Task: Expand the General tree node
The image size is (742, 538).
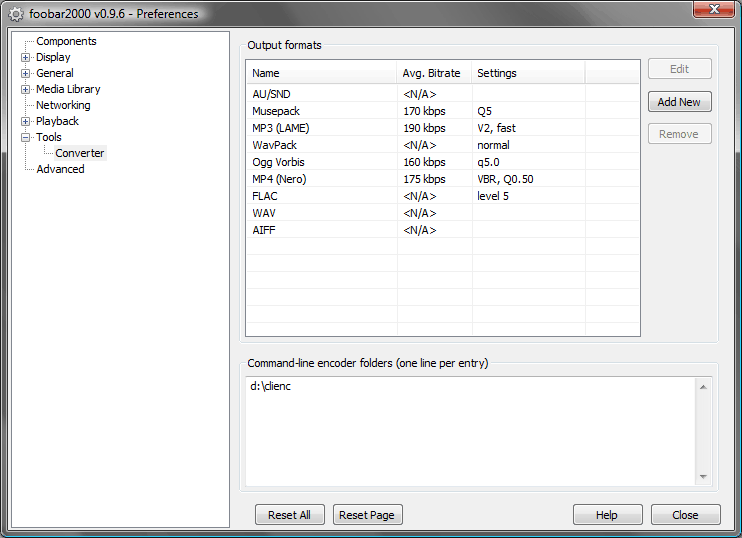Action: coord(26,73)
